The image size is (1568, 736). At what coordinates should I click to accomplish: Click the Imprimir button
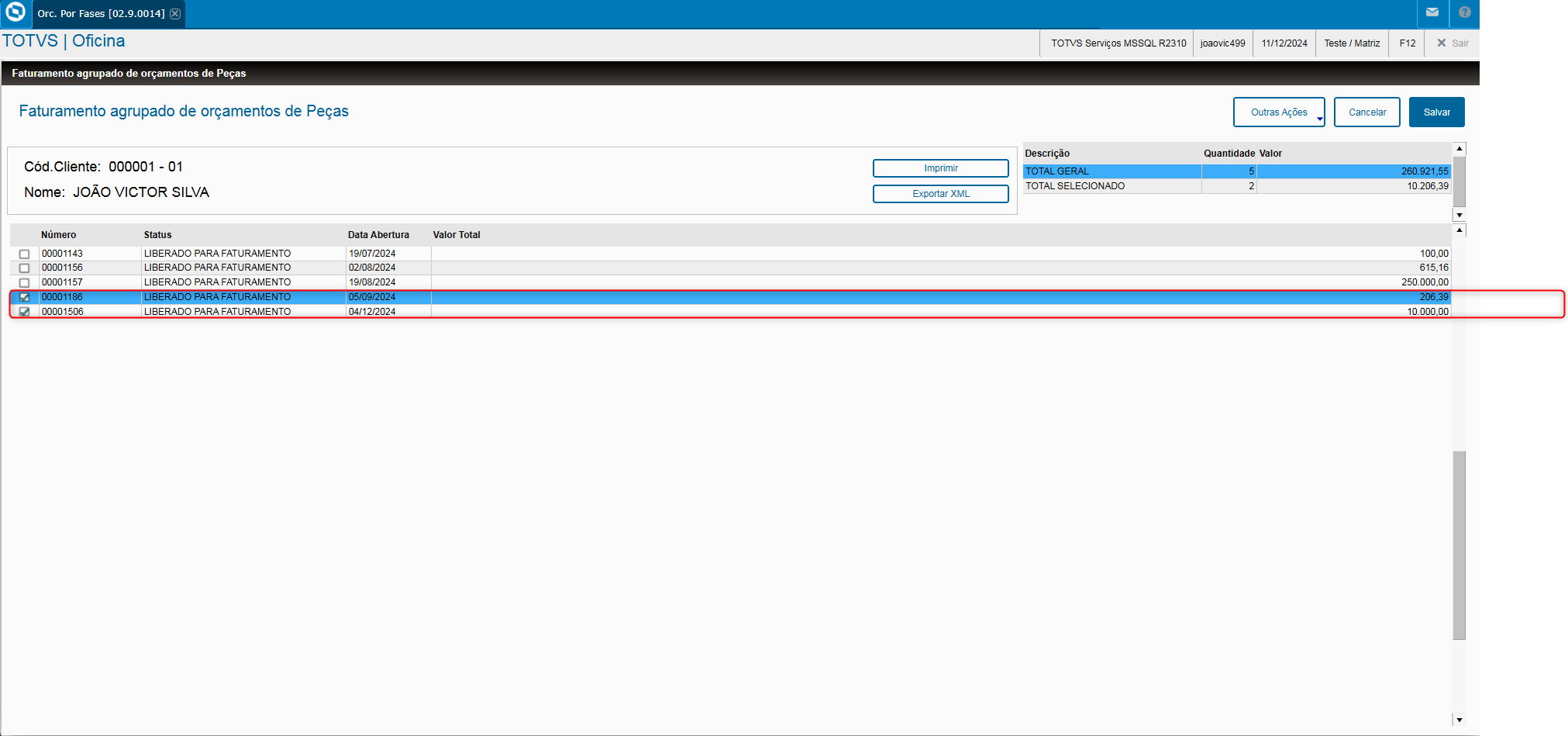(941, 168)
